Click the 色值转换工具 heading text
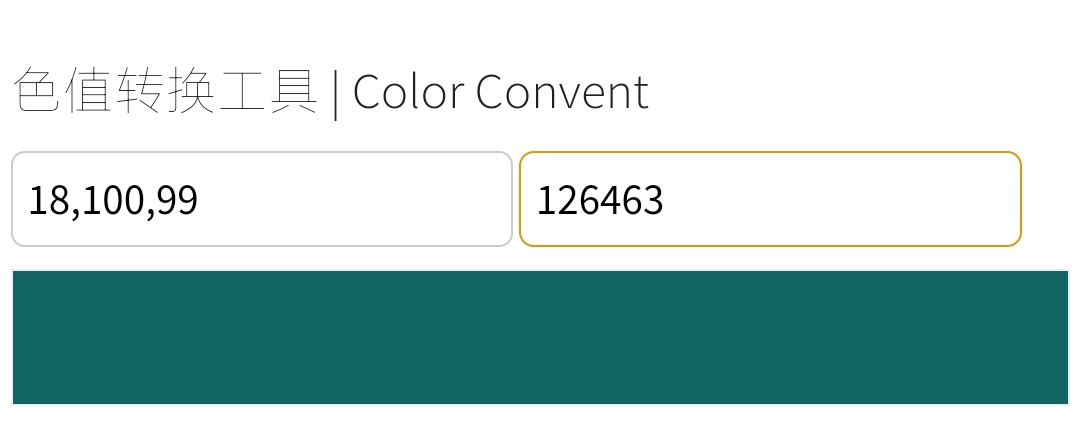This screenshot has height=441, width=1080. point(165,92)
